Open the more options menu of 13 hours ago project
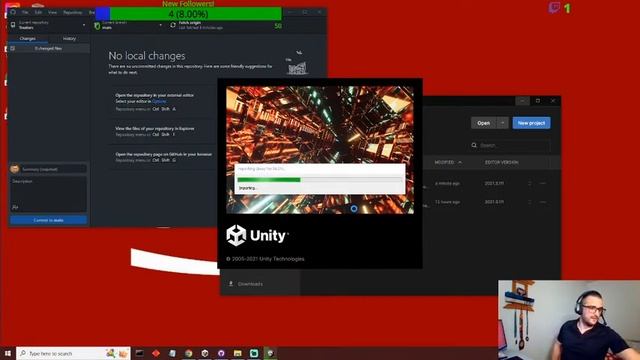This screenshot has height=360, width=640. point(543,202)
